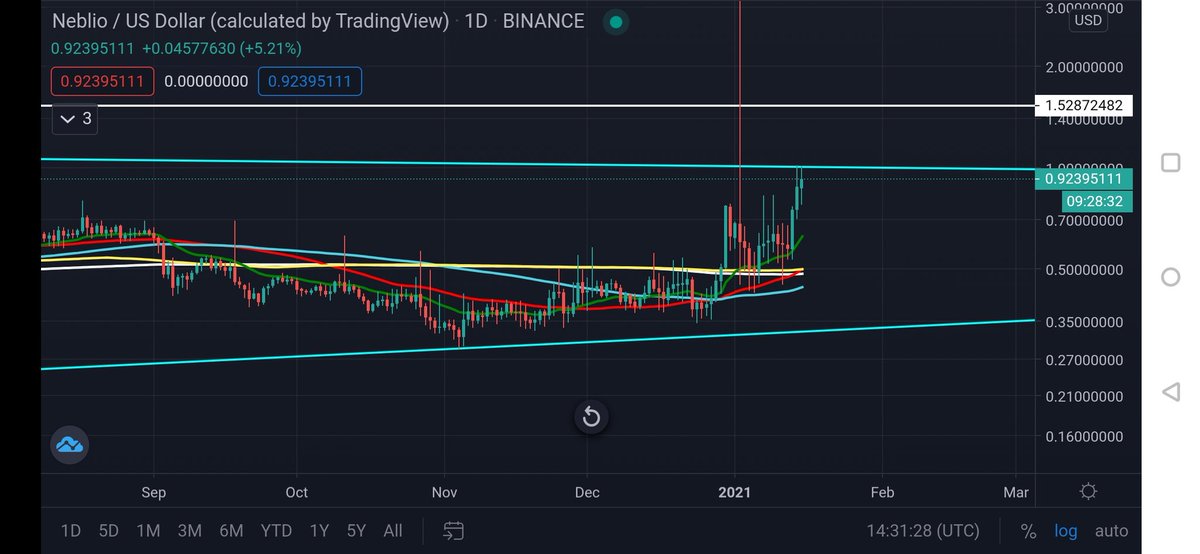Tap the 0.00000000 spread value
The width and height of the screenshot is (1200, 554).
coord(206,81)
